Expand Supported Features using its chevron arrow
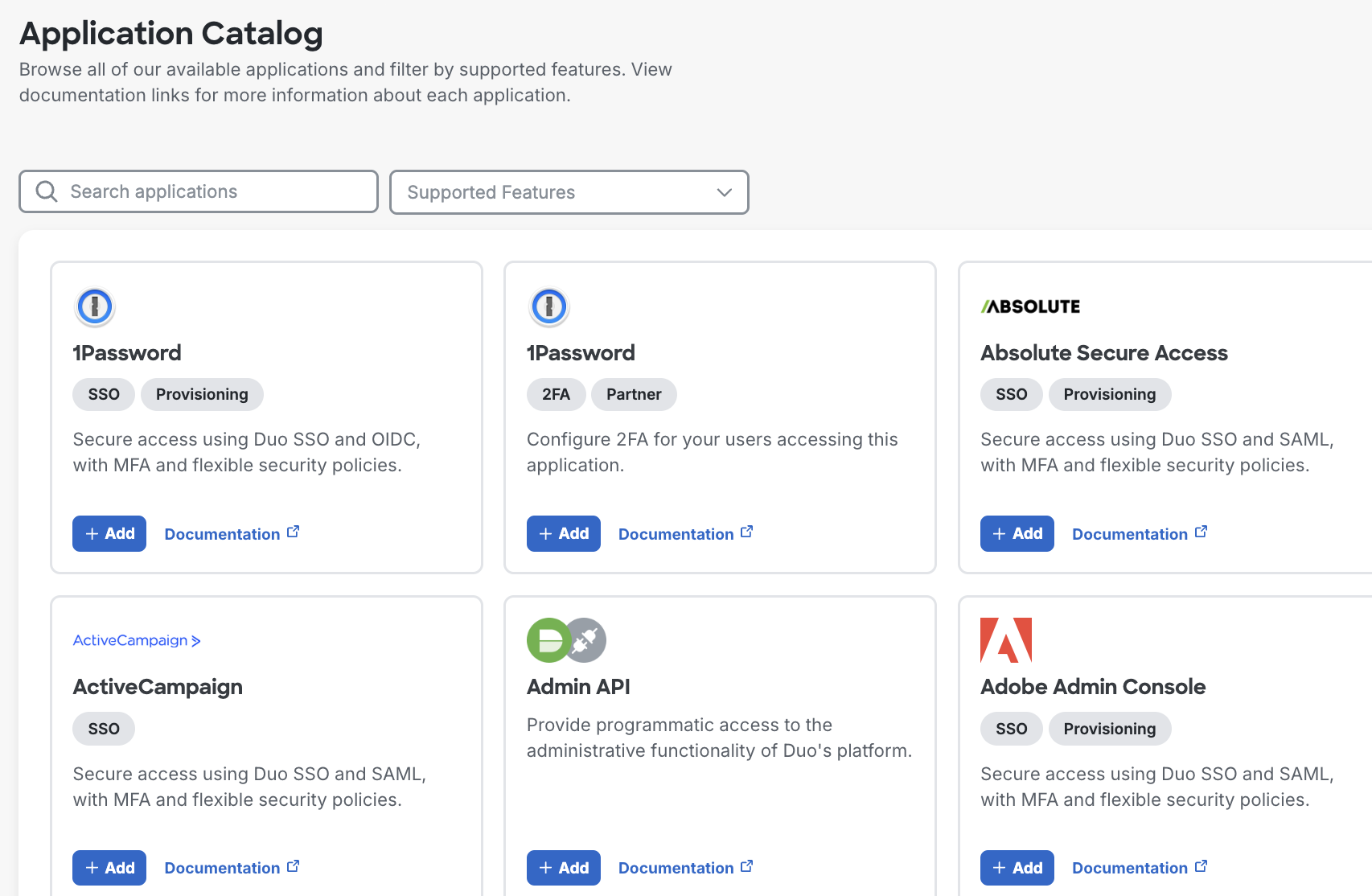Image resolution: width=1372 pixels, height=896 pixels. 724,192
